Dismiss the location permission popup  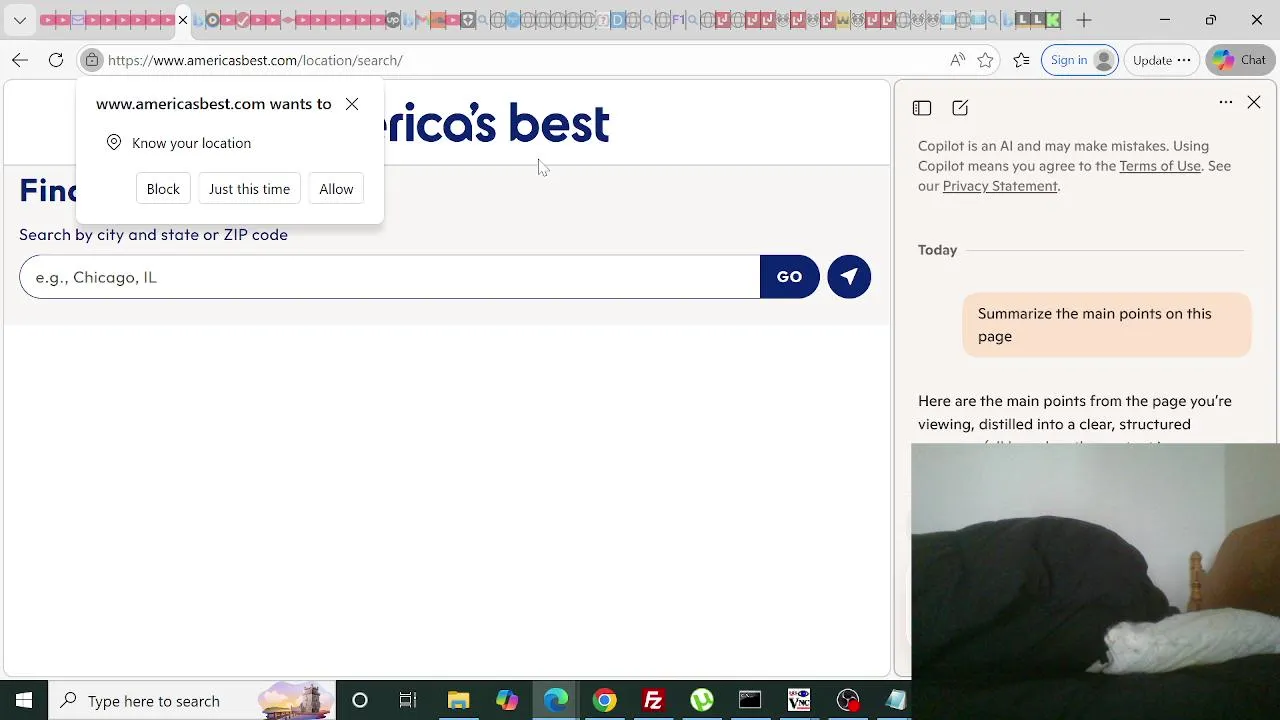point(352,104)
